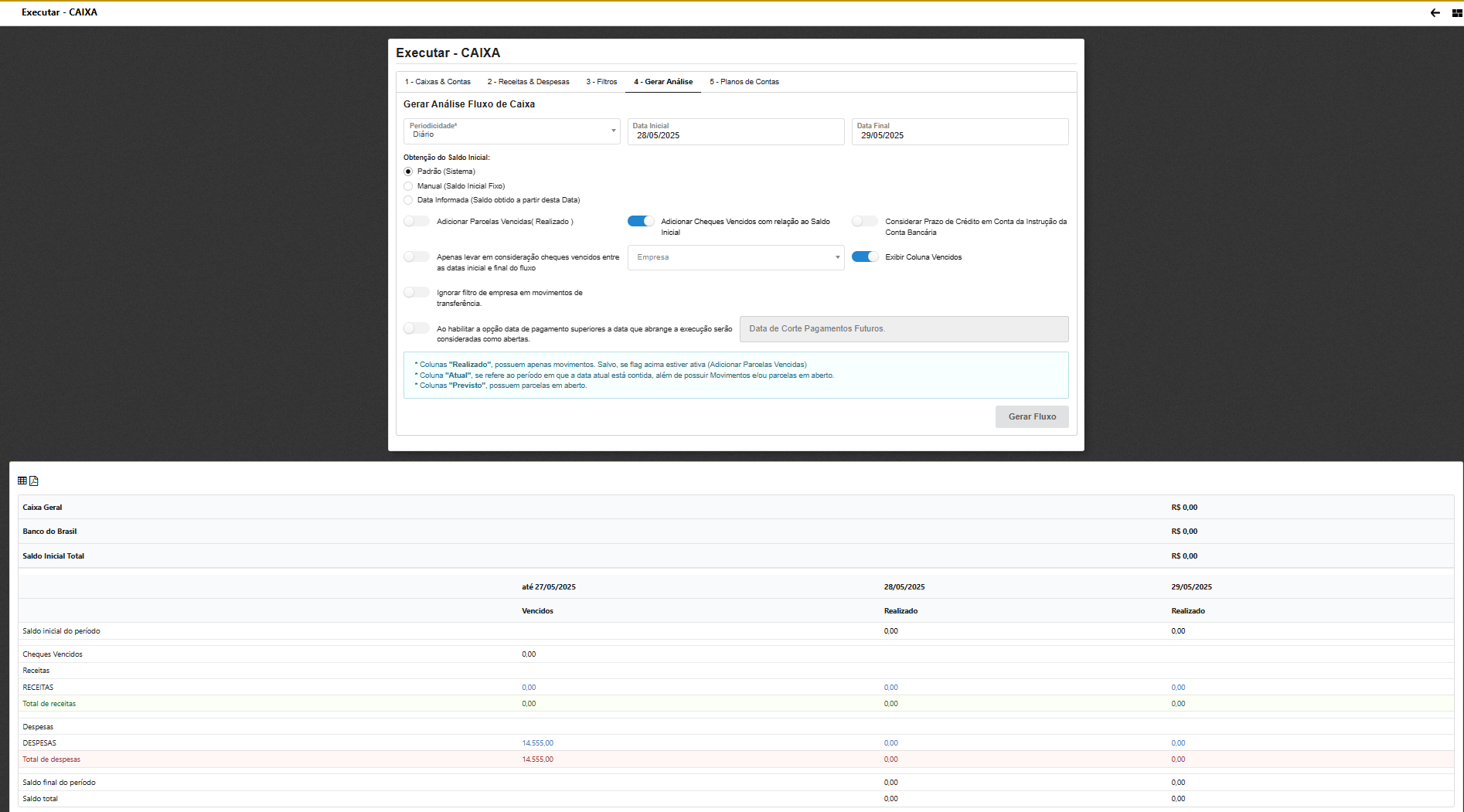The image size is (1464, 812).
Task: Toggle Considerar Prazo de Crédito switch
Action: pyautogui.click(x=865, y=222)
